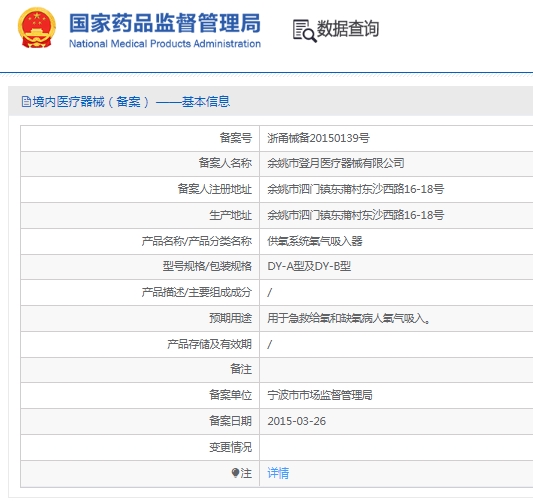Click the 备案人注册地址 row label
The image size is (533, 501).
tap(214, 189)
